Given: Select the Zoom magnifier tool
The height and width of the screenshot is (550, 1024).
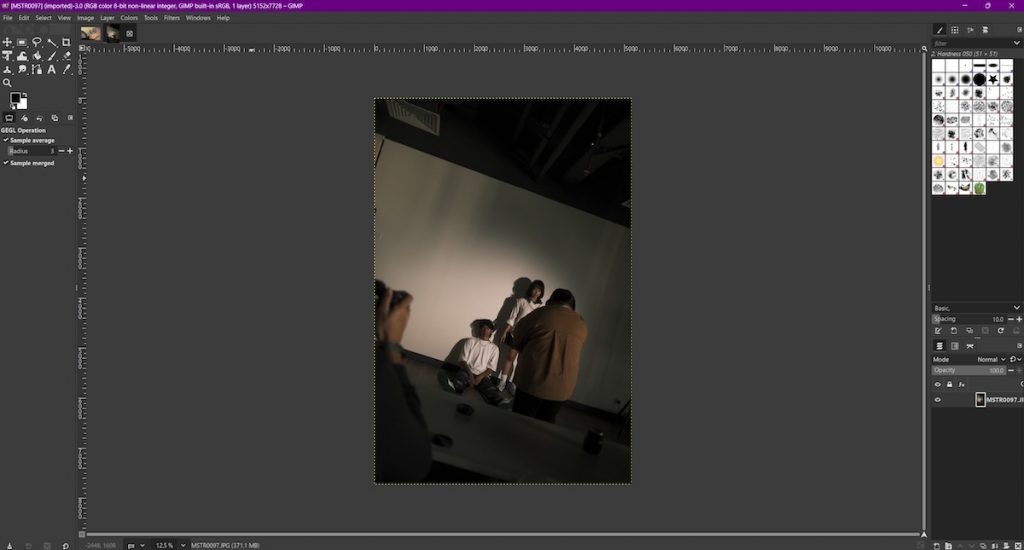Looking at the screenshot, I should (7, 83).
